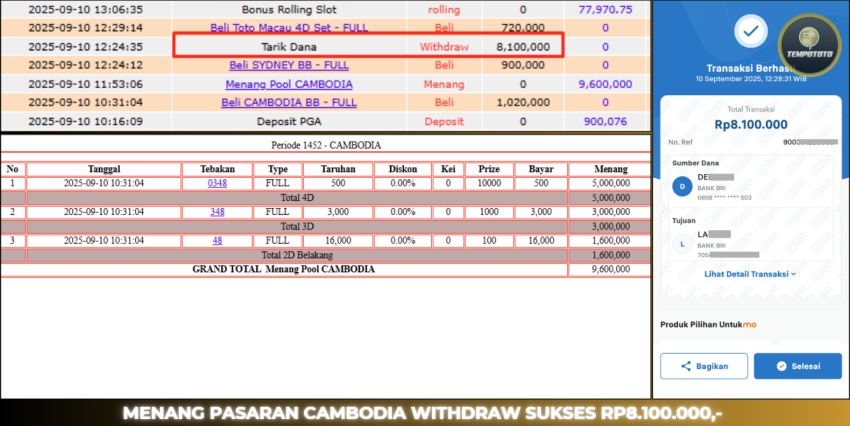Open the 348 tebakan link
Screen dimensions: 850x426
point(217,212)
